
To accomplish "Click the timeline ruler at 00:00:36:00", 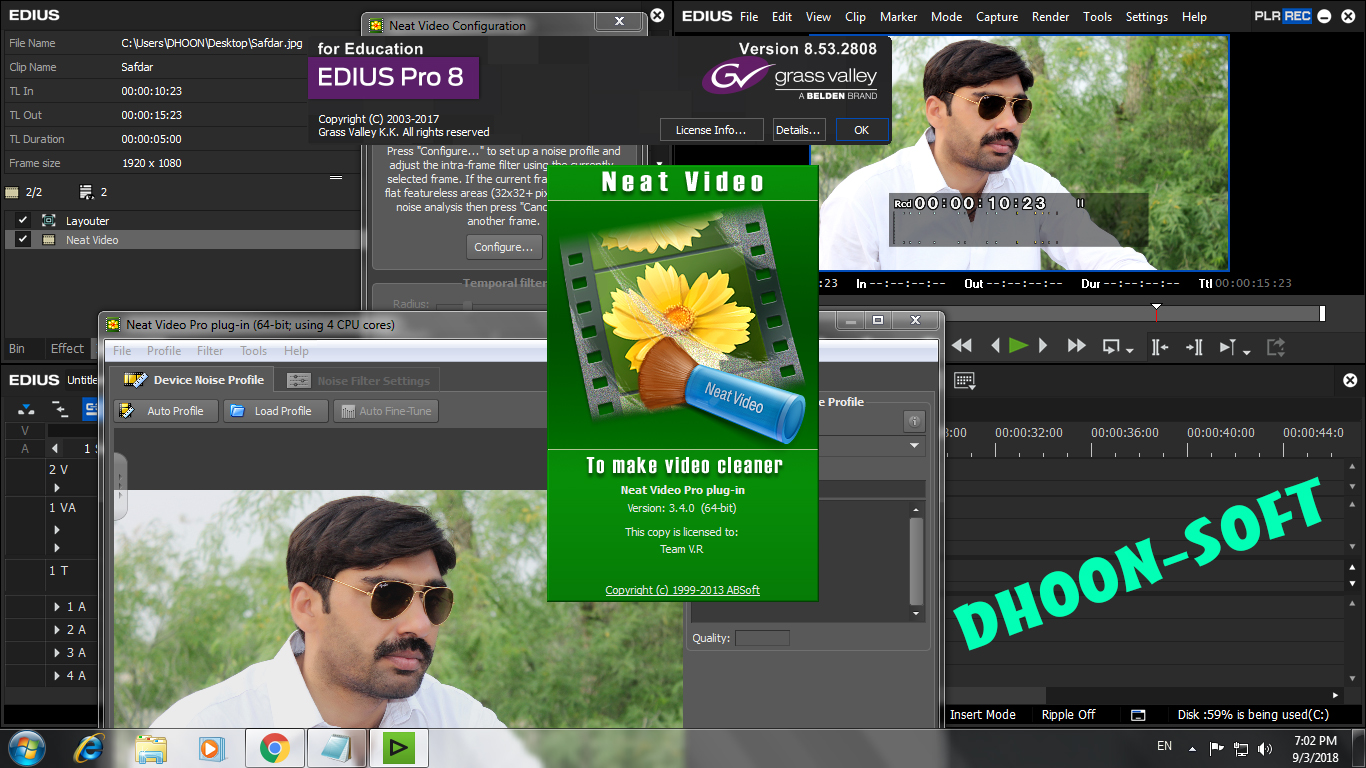I will click(x=1125, y=433).
